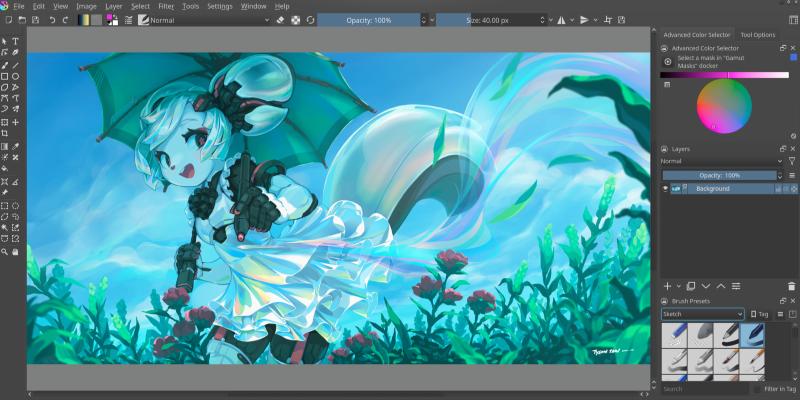Image resolution: width=800 pixels, height=400 pixels.
Task: Open the Filter menu
Action: pyautogui.click(x=165, y=6)
